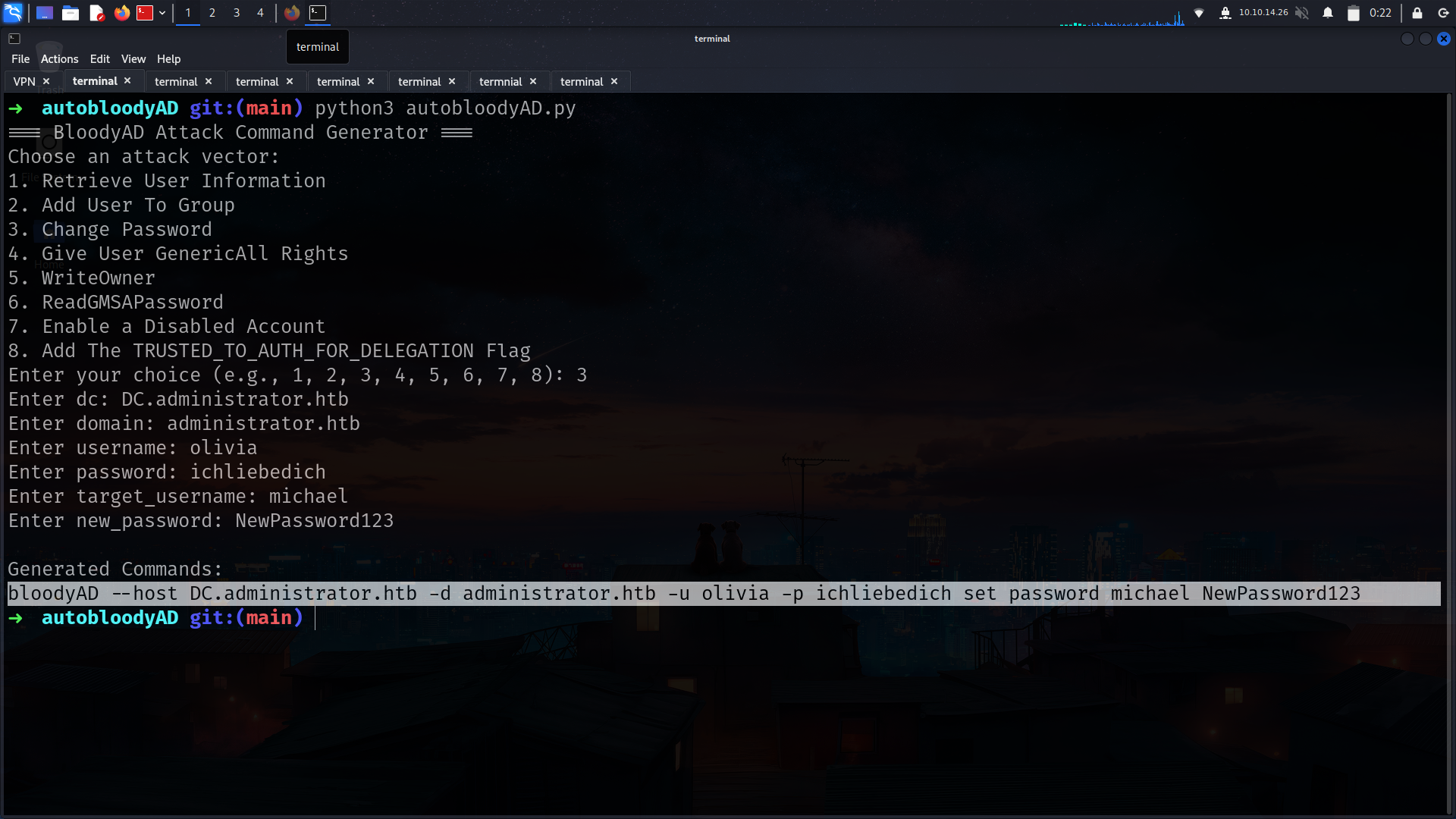Screen dimensions: 1456x819
Task: Switch to workspace 2
Action: click(212, 13)
